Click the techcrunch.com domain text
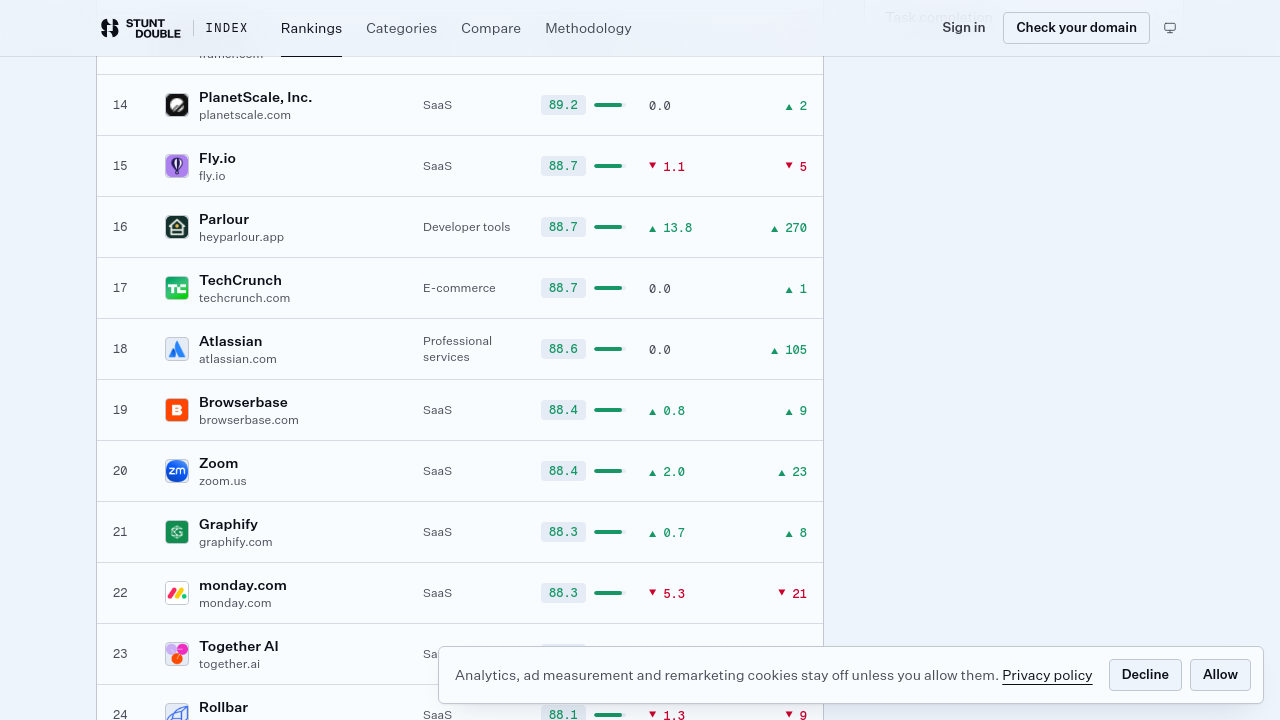The height and width of the screenshot is (720, 1280). [x=244, y=298]
